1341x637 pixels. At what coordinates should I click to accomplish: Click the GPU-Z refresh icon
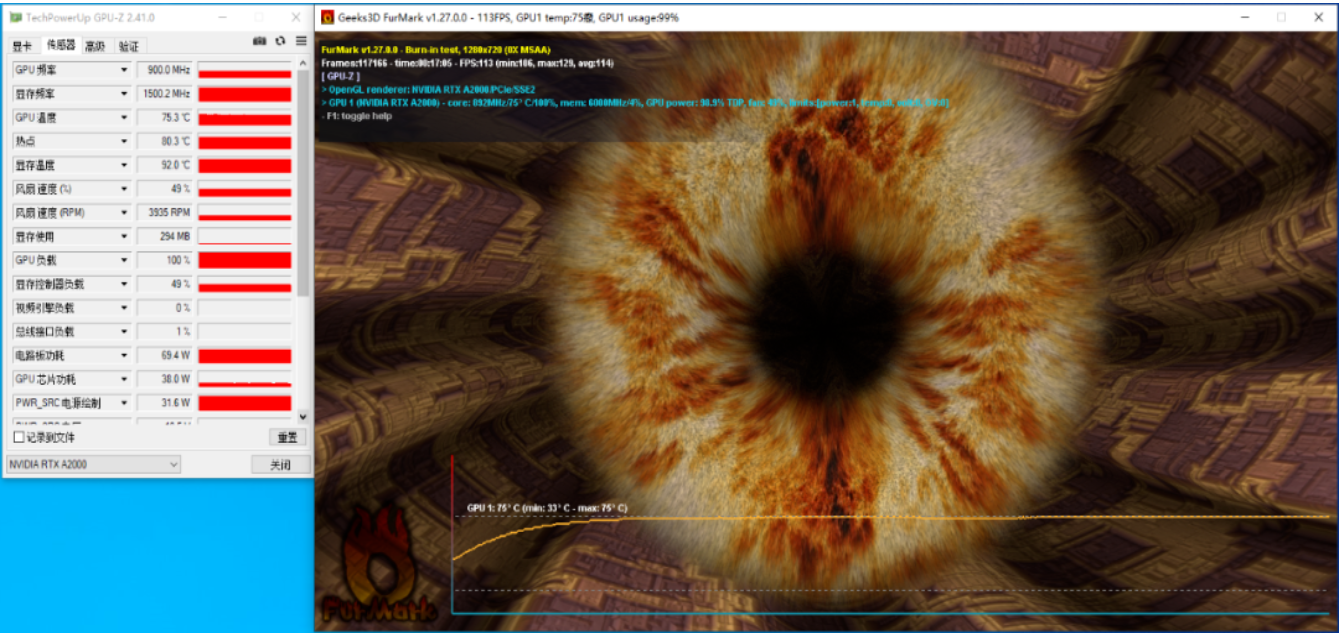280,41
